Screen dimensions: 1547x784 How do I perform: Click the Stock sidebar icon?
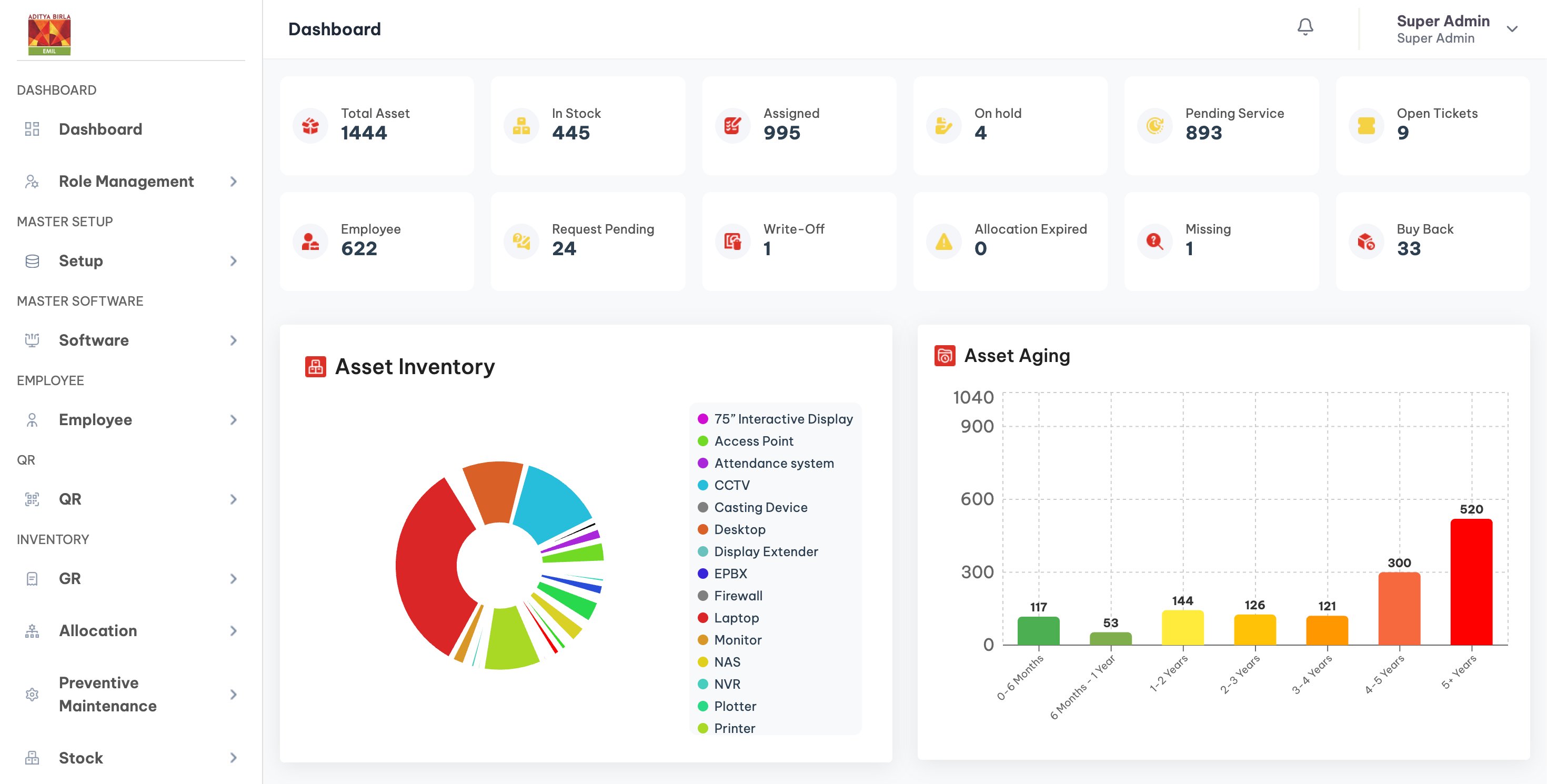32,758
